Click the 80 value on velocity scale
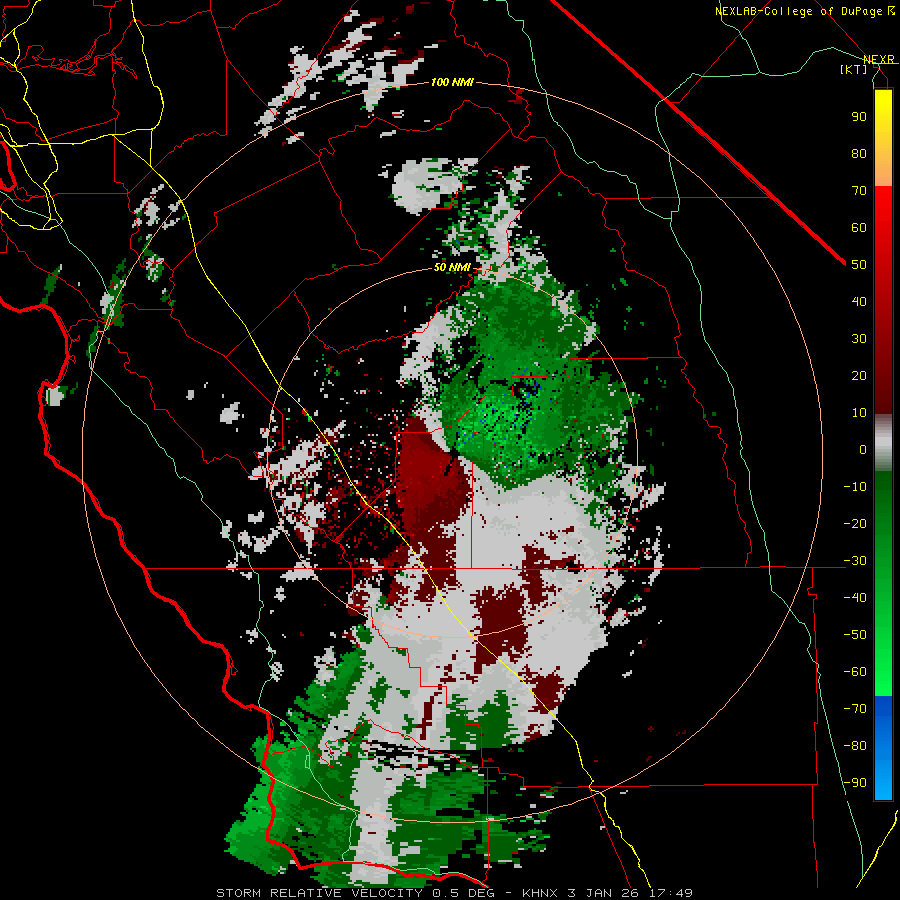This screenshot has height=900, width=900. [x=859, y=154]
